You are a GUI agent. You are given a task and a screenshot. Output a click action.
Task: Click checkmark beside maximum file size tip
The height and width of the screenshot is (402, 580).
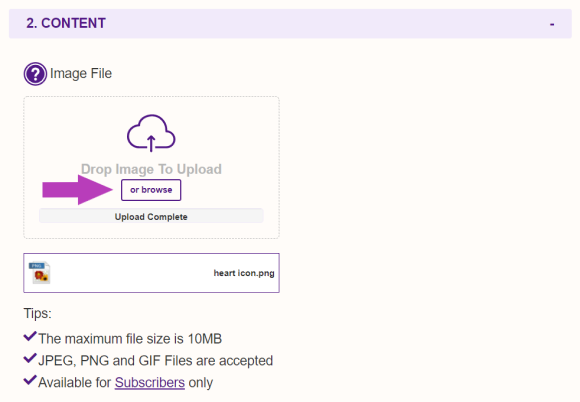30,337
